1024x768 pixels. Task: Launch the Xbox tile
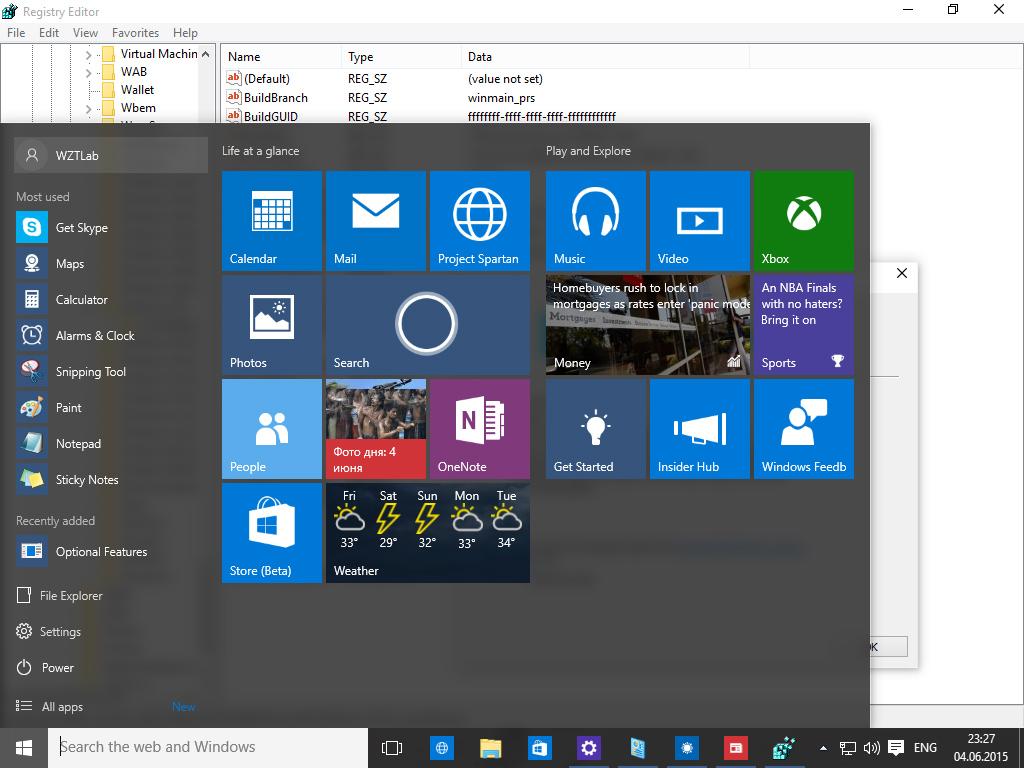(x=804, y=221)
